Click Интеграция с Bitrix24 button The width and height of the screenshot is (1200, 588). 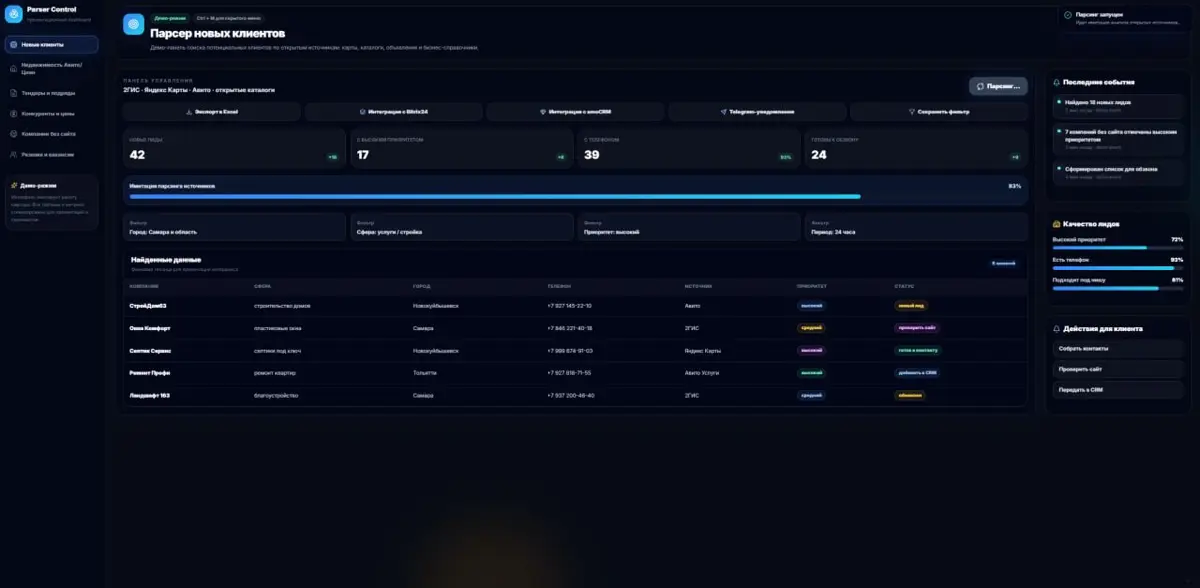(393, 112)
